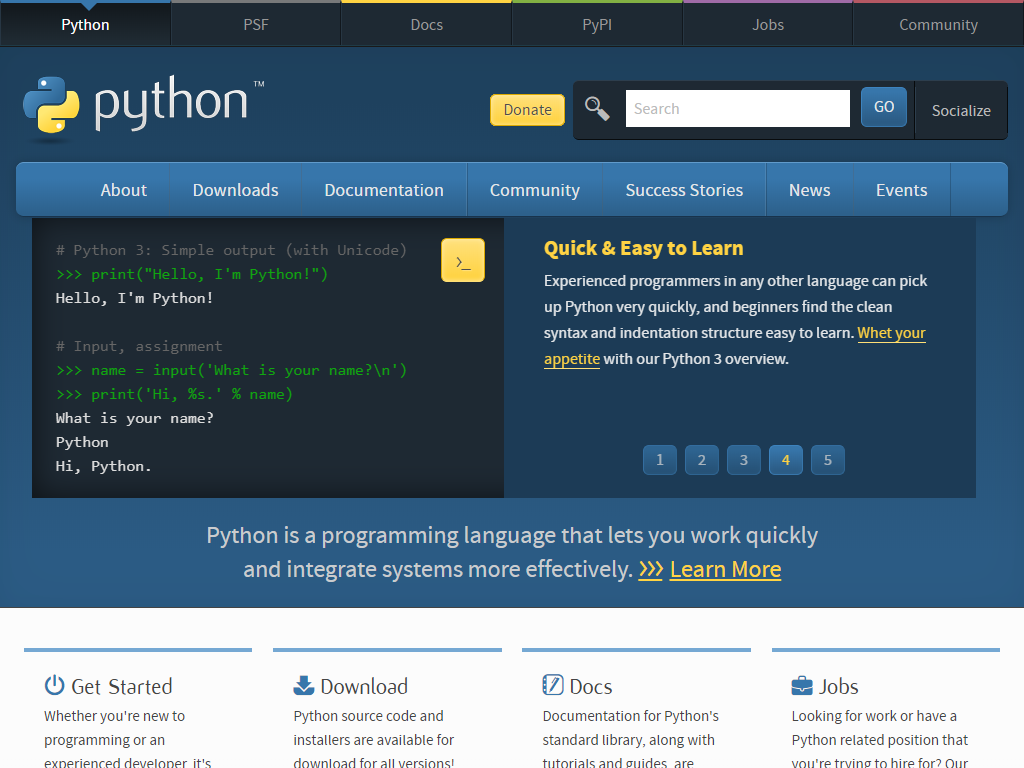Screen dimensions: 1024x768
Task: Launch the interactive shell with the yellow prompt icon
Action: point(463,260)
